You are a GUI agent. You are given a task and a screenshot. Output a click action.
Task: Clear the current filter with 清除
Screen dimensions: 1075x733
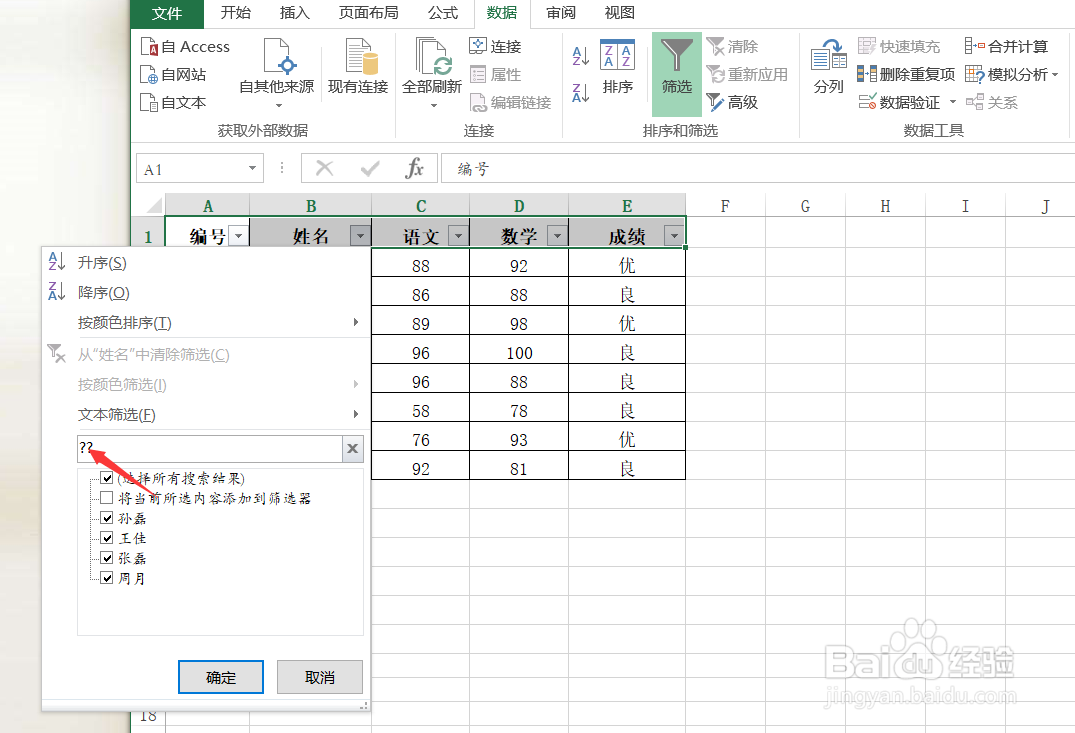[x=733, y=45]
